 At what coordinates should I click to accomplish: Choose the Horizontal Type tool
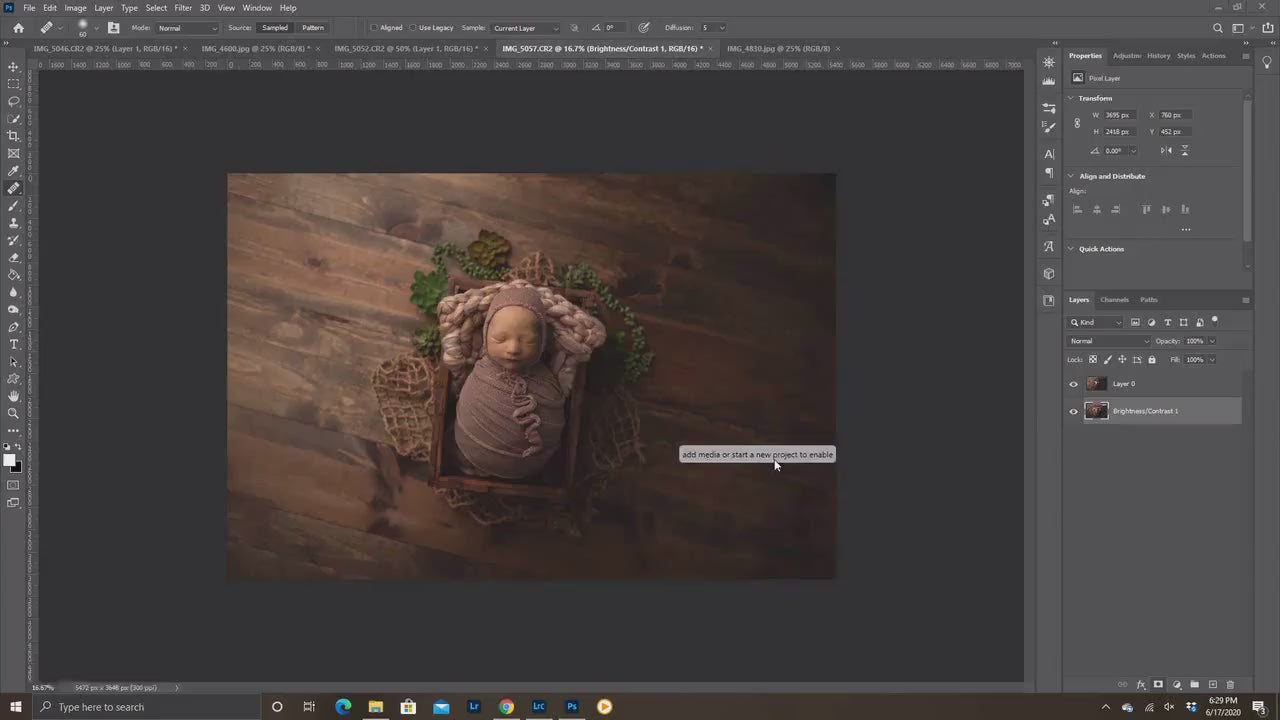coord(13,344)
